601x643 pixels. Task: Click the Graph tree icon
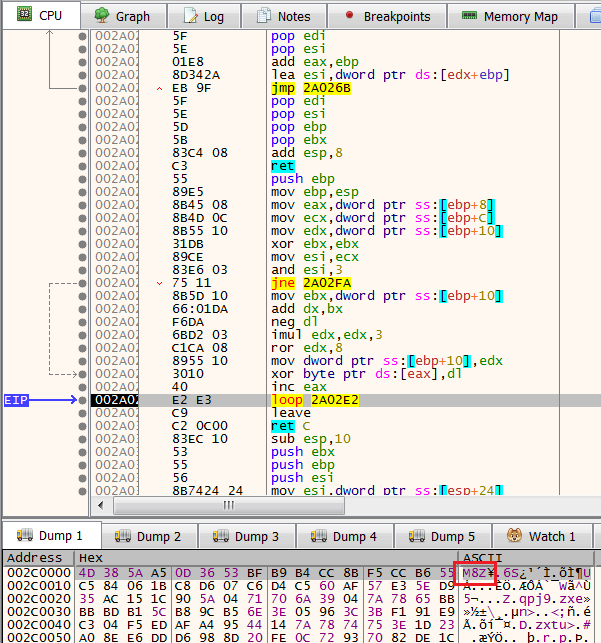pos(102,15)
